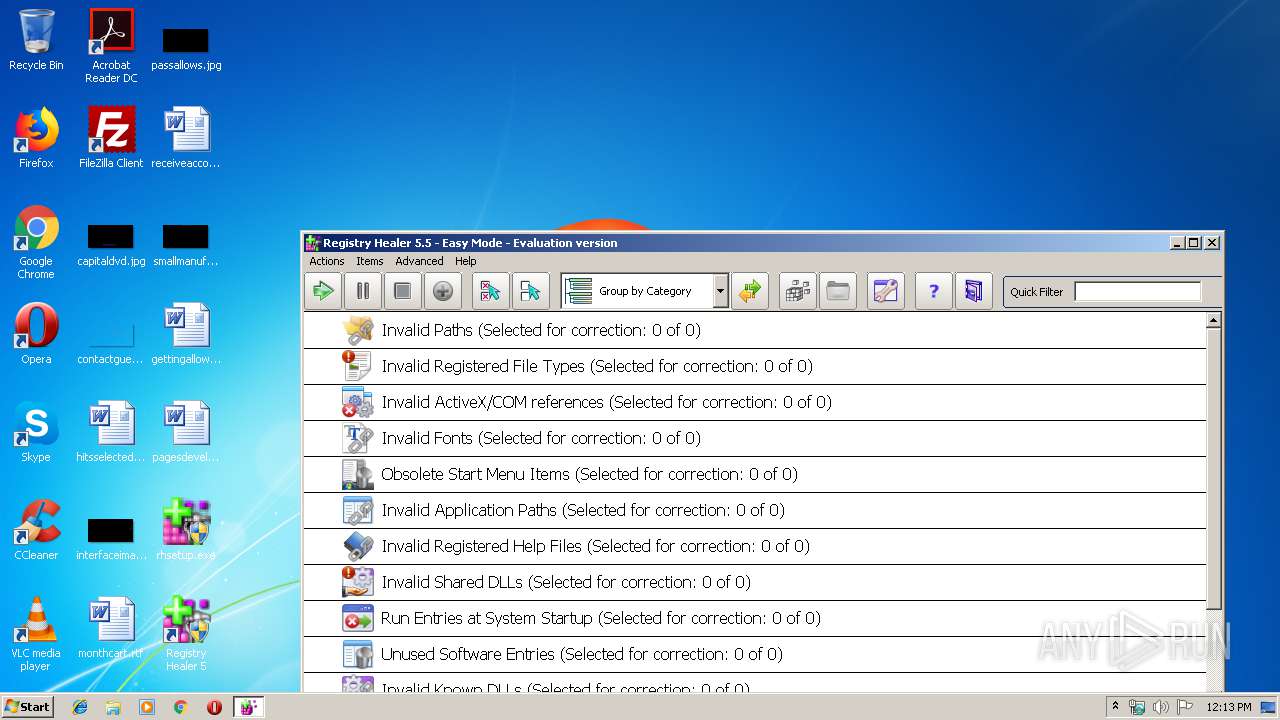
Task: Launch Internet Explorer from the taskbar
Action: [80, 707]
